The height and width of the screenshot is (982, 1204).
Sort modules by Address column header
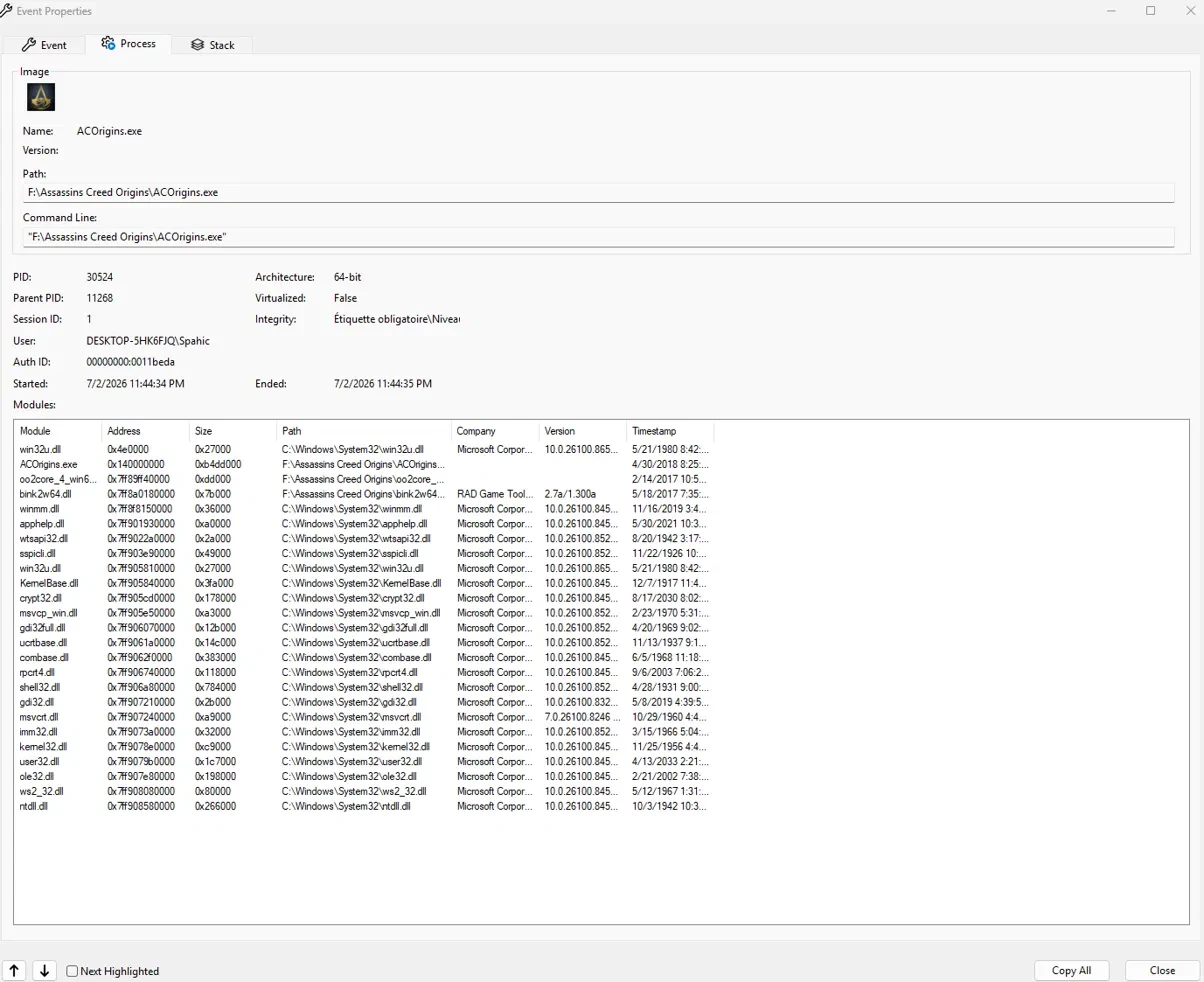(146, 431)
